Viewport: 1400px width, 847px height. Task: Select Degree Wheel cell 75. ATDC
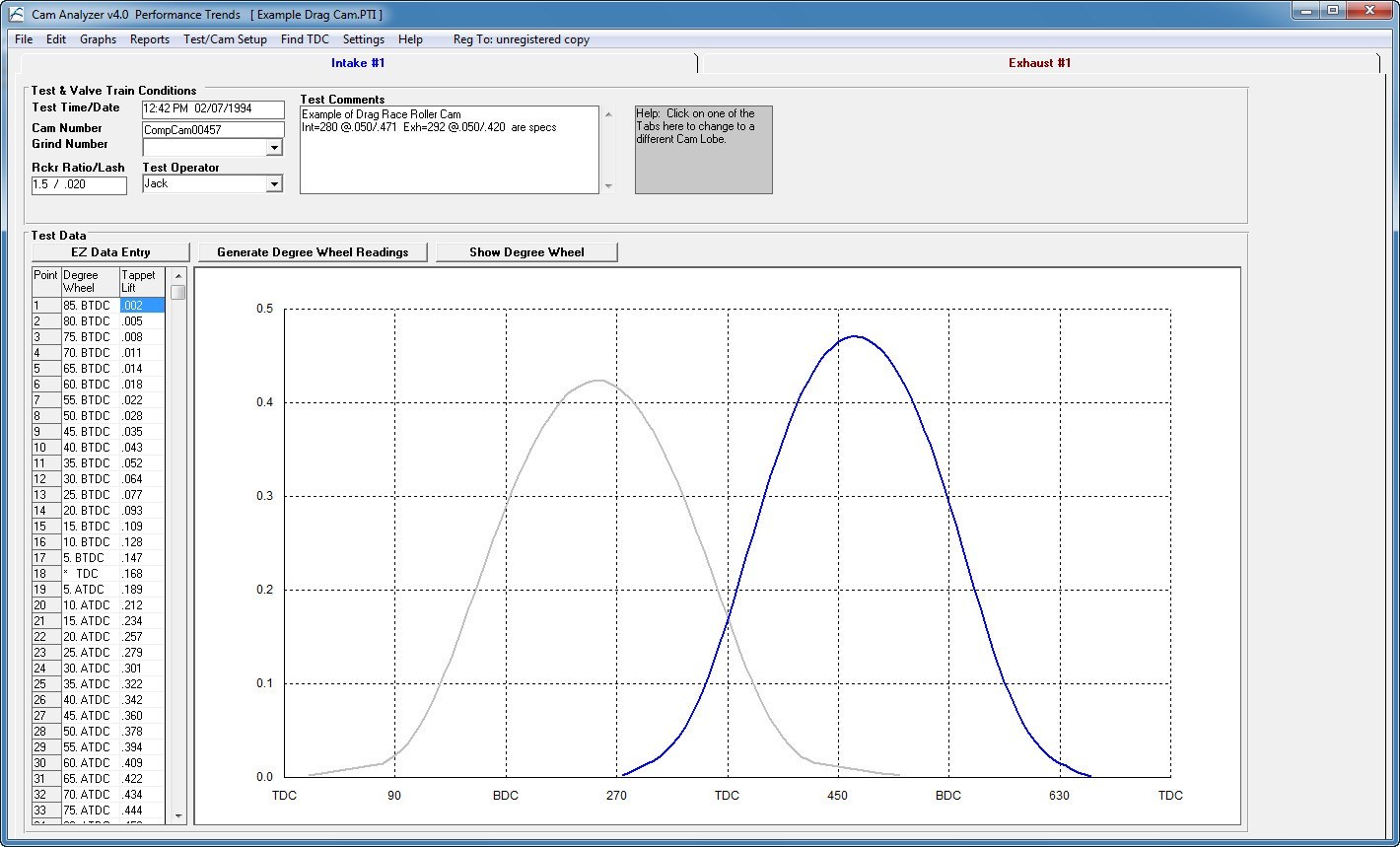tap(90, 811)
